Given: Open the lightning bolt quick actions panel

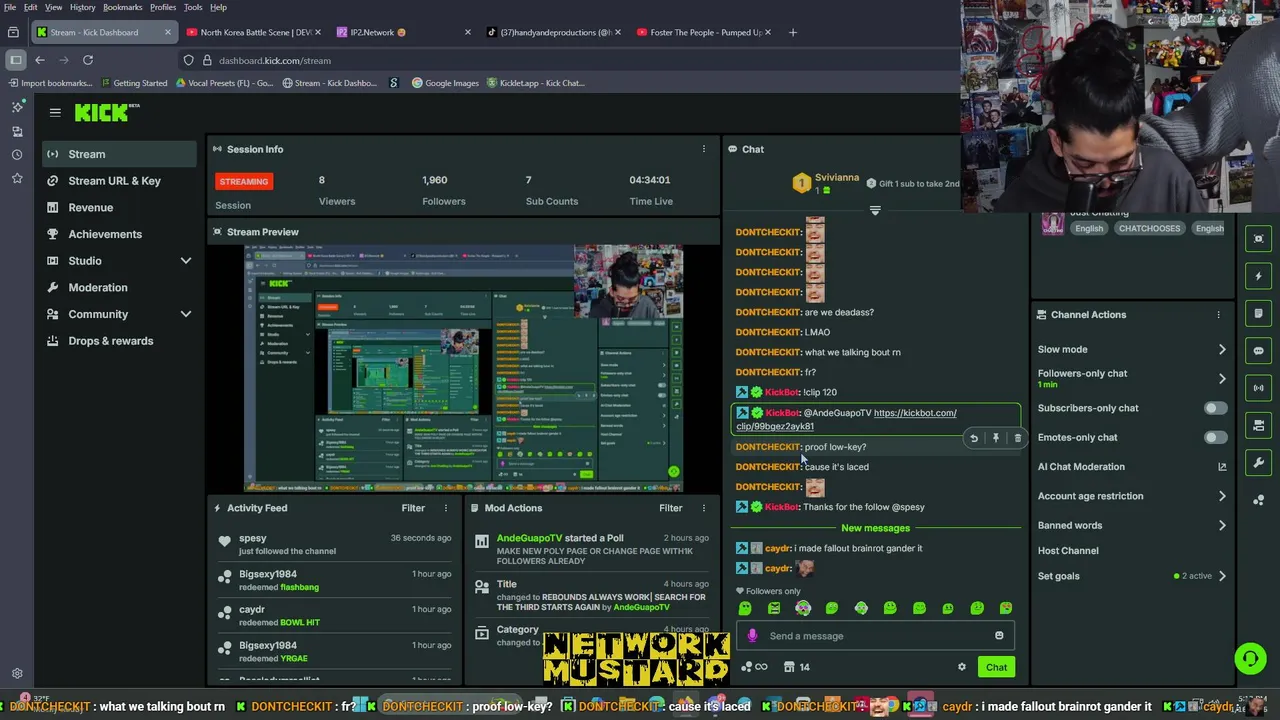Looking at the screenshot, I should [1259, 276].
